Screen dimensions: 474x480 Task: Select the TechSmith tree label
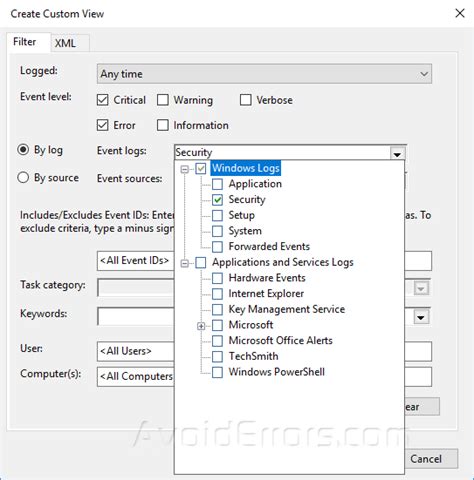[253, 356]
